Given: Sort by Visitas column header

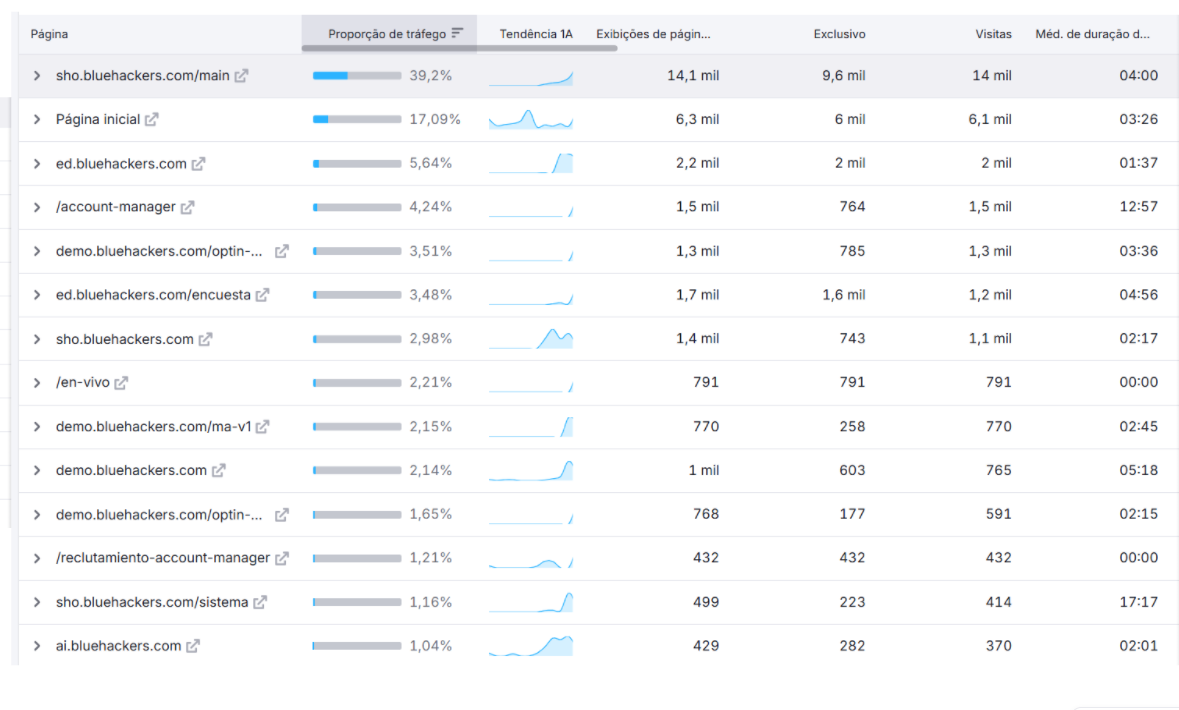Looking at the screenshot, I should coord(993,34).
